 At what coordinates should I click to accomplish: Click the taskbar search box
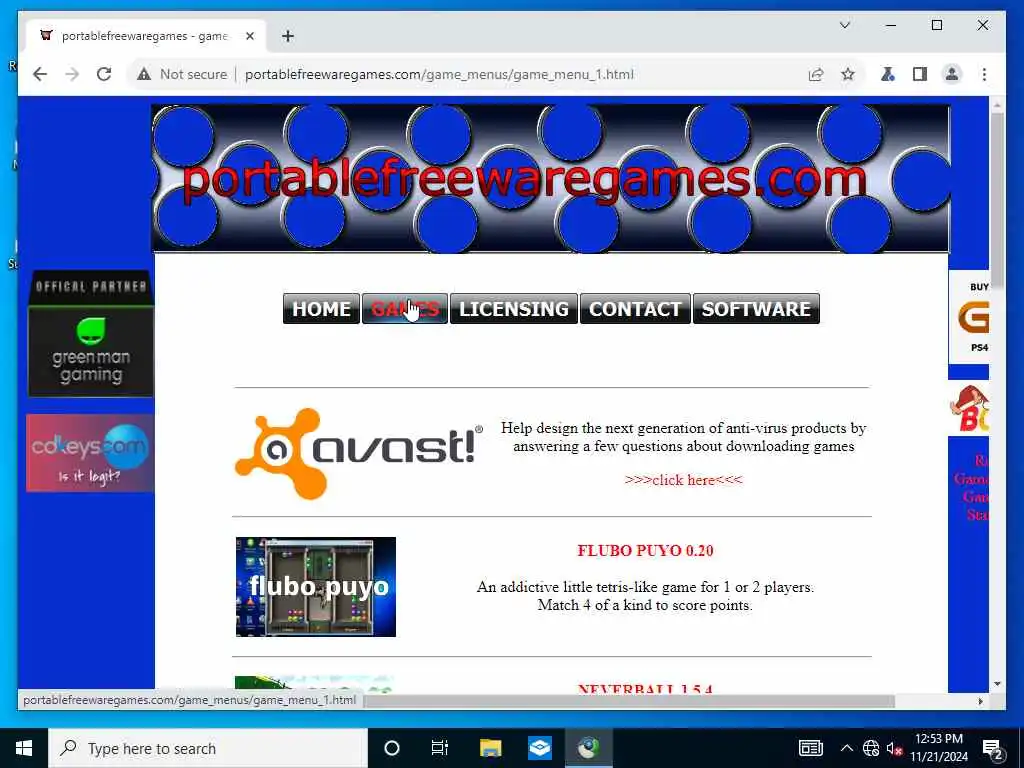click(x=208, y=748)
